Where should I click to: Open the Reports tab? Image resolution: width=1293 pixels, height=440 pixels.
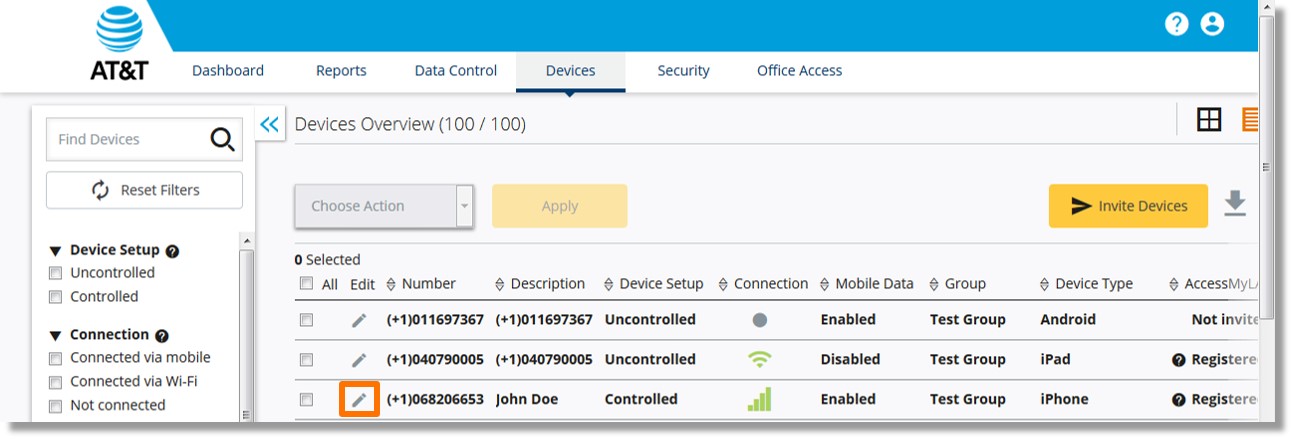point(341,71)
